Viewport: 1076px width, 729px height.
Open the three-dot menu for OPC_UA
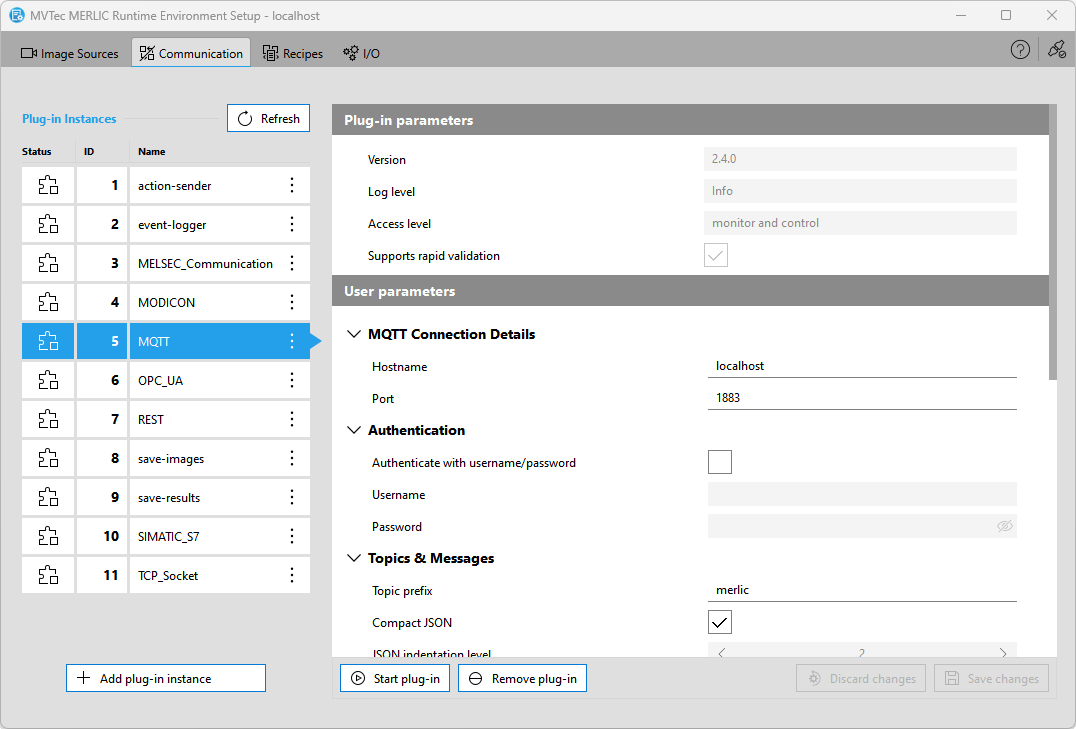point(292,381)
